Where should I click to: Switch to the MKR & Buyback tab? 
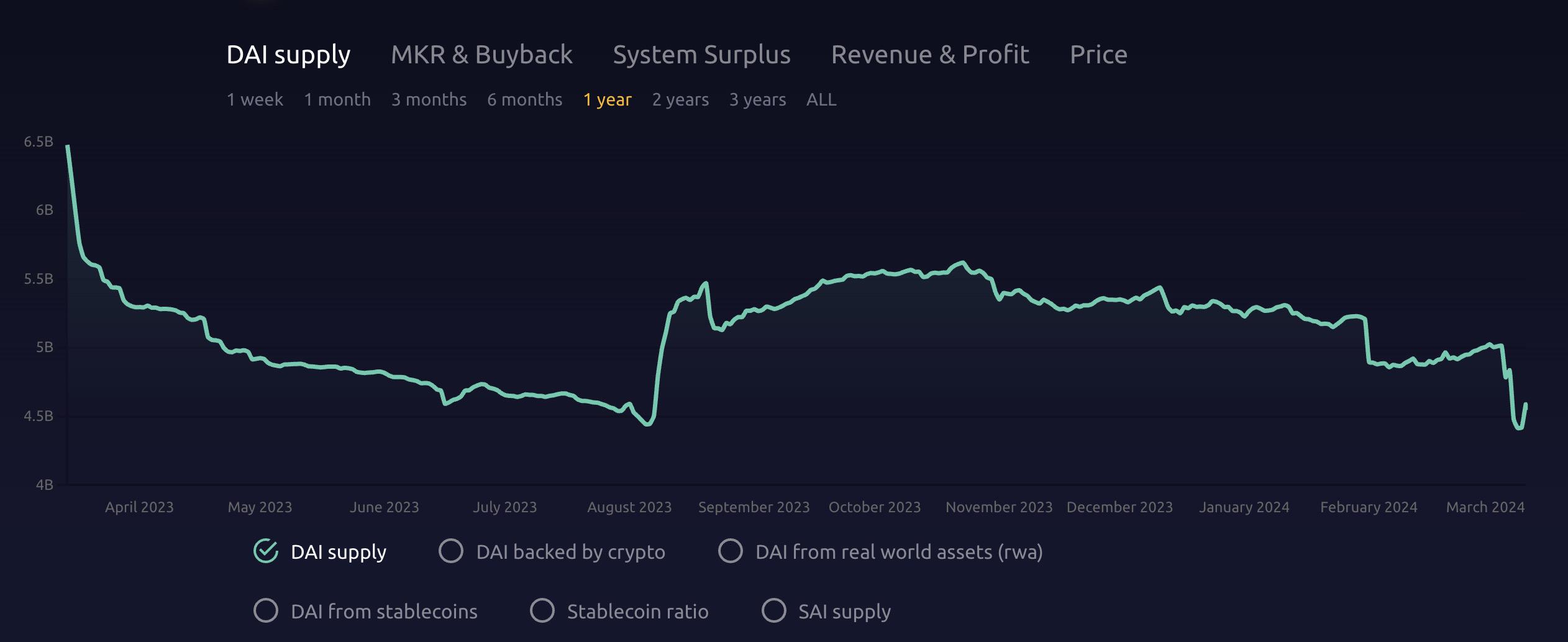click(481, 55)
